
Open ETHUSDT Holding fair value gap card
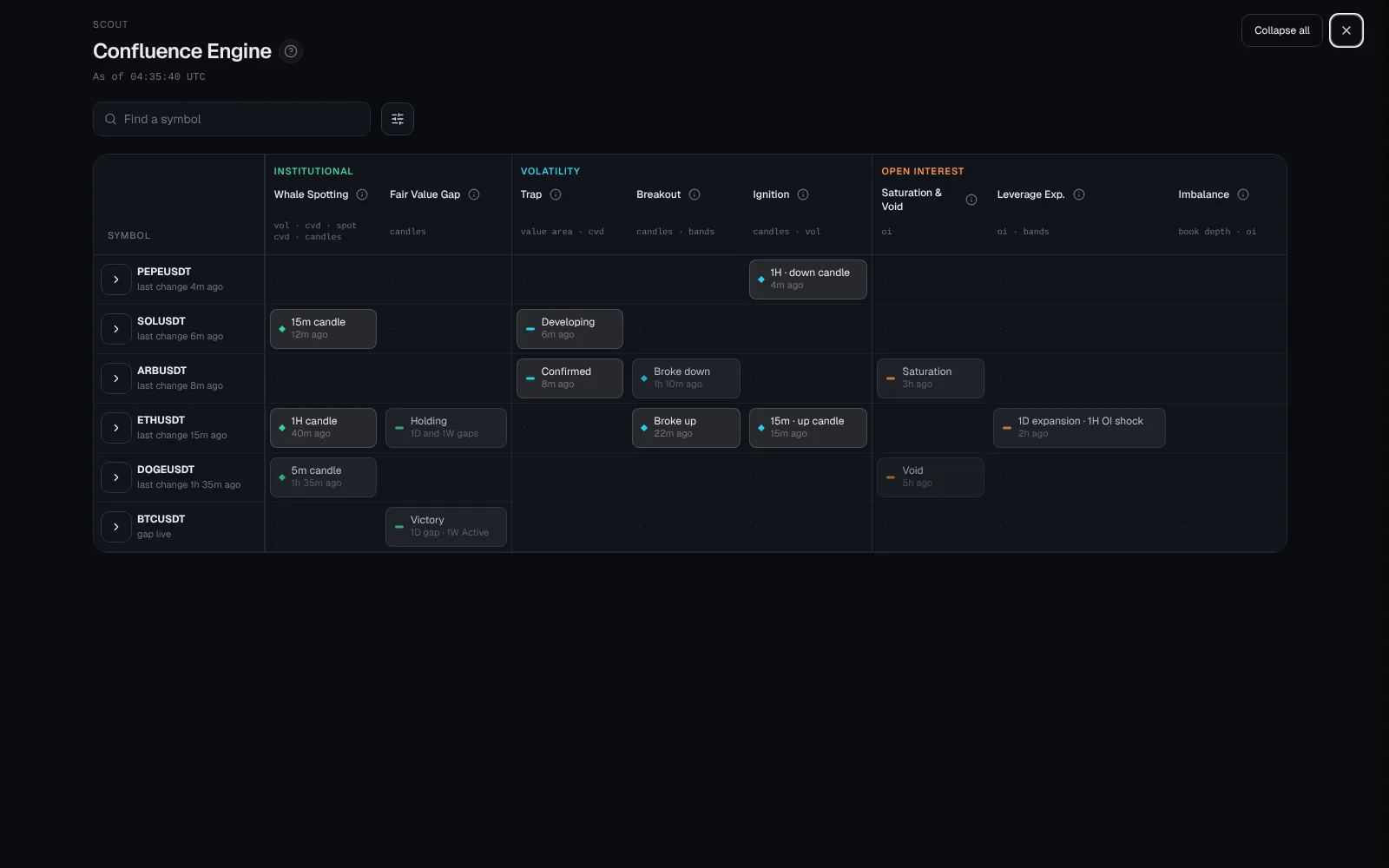coord(446,428)
